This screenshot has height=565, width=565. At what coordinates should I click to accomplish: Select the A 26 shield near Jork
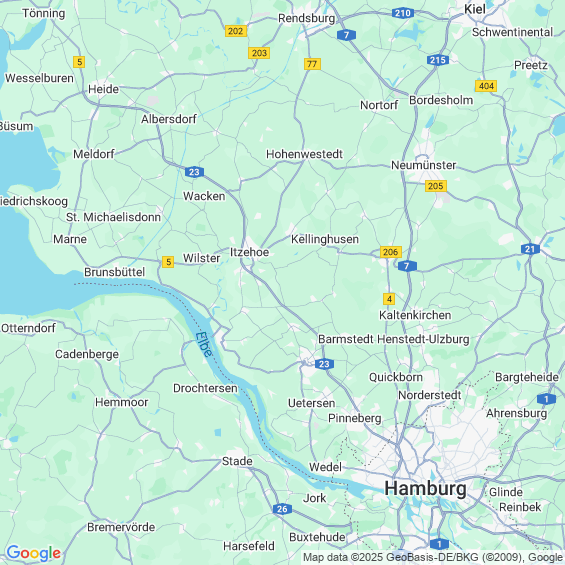coord(282,509)
